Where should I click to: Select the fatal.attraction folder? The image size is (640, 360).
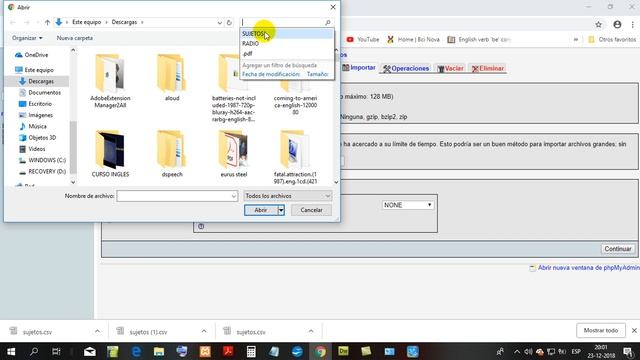tap(295, 157)
